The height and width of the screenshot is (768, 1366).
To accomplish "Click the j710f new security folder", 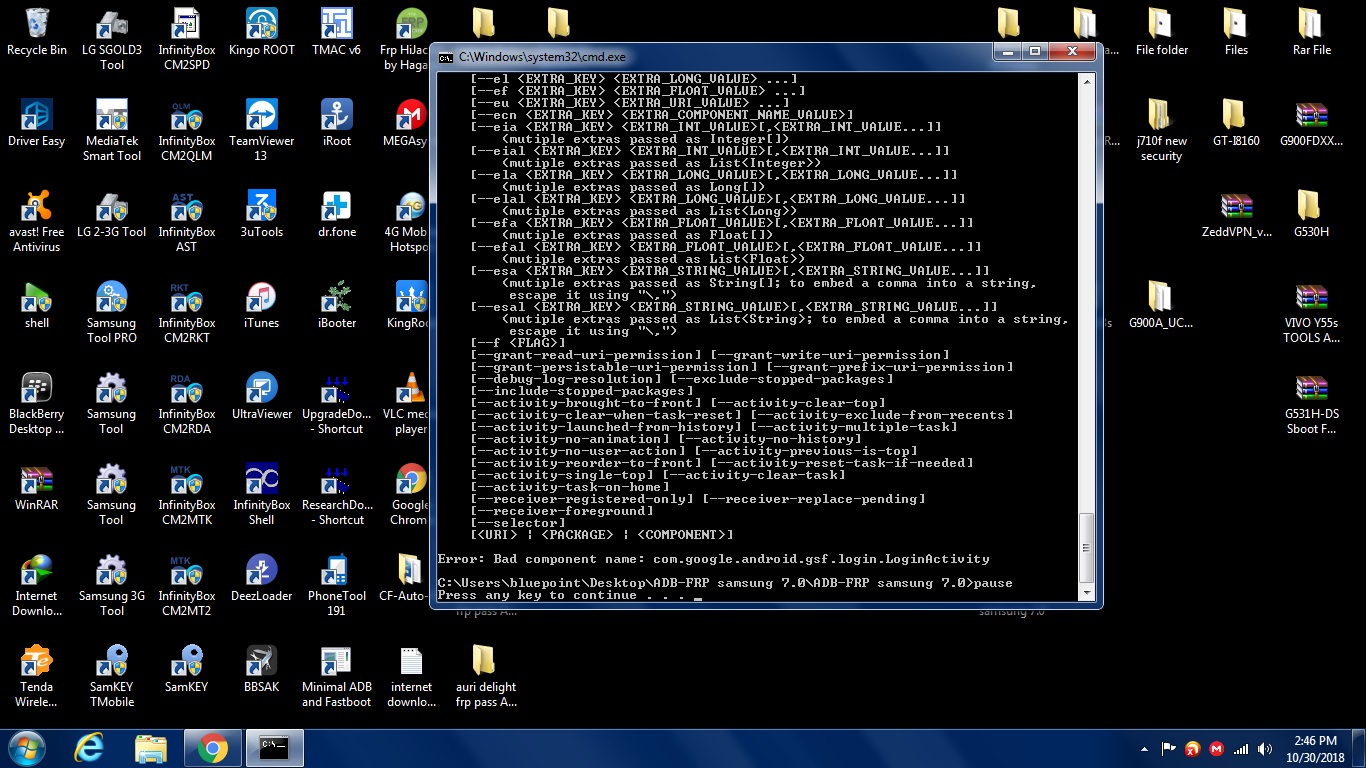I will (x=1161, y=130).
